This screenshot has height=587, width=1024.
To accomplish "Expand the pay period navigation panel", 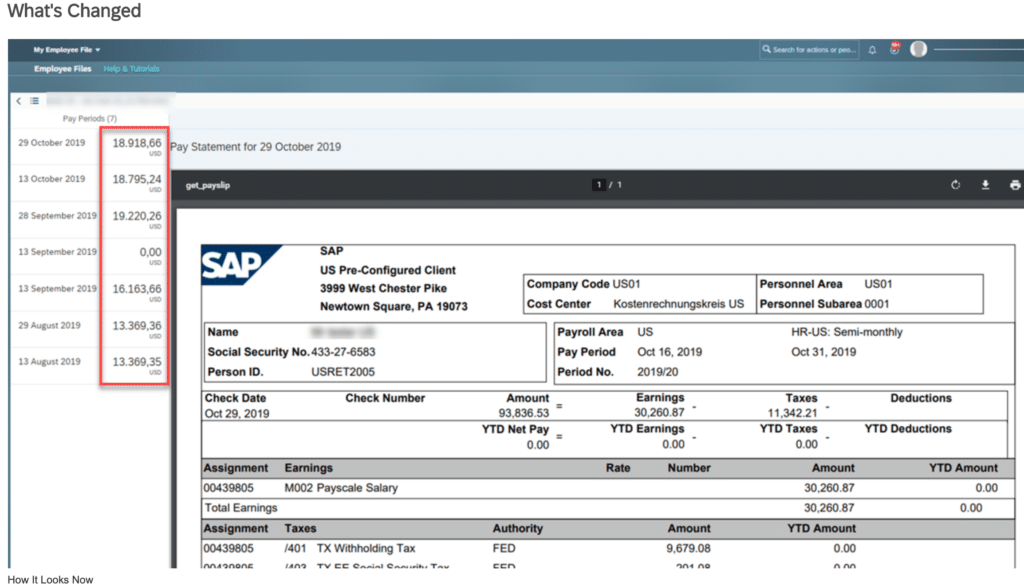I will (33, 101).
